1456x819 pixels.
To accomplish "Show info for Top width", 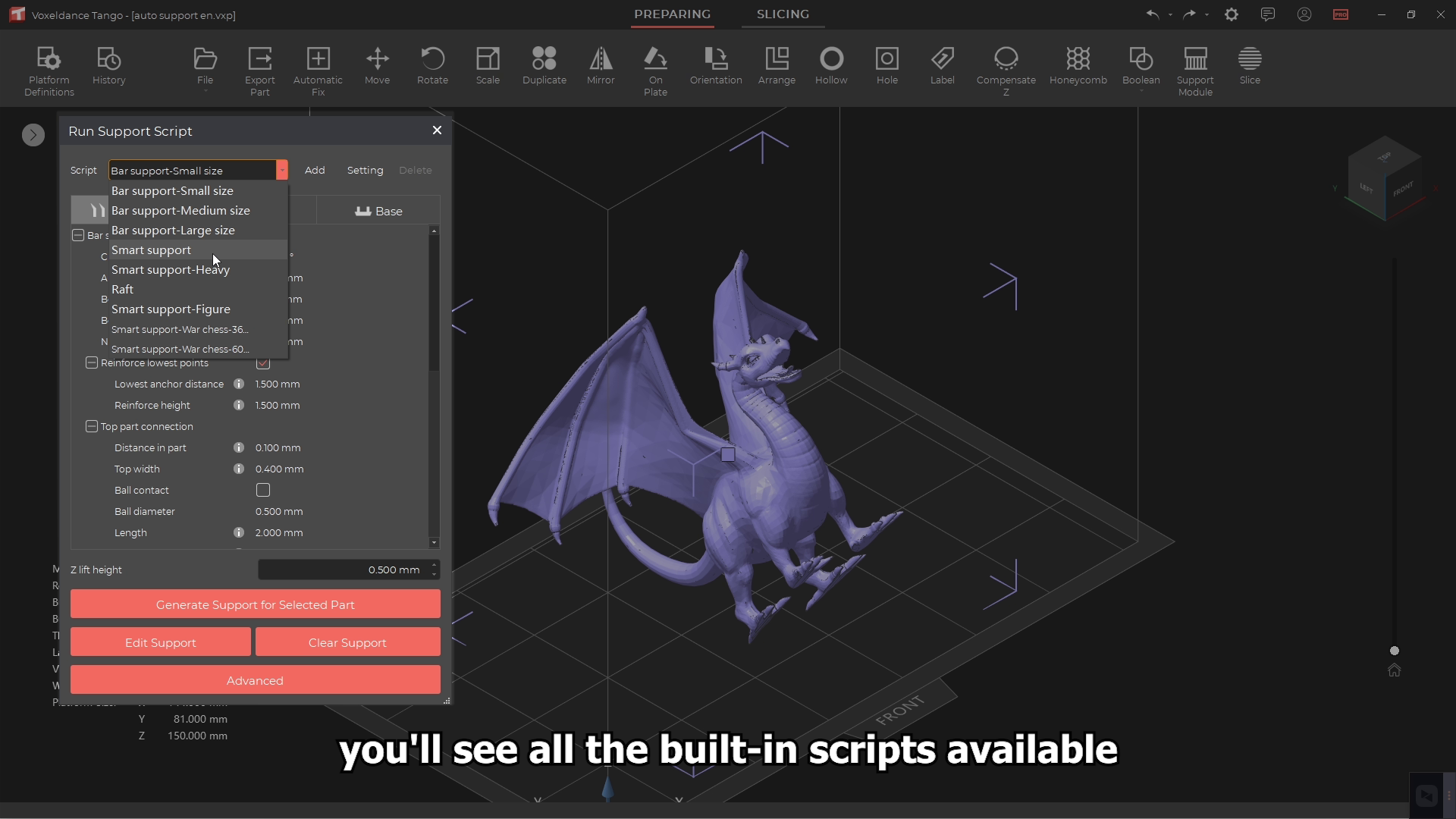I will (239, 469).
